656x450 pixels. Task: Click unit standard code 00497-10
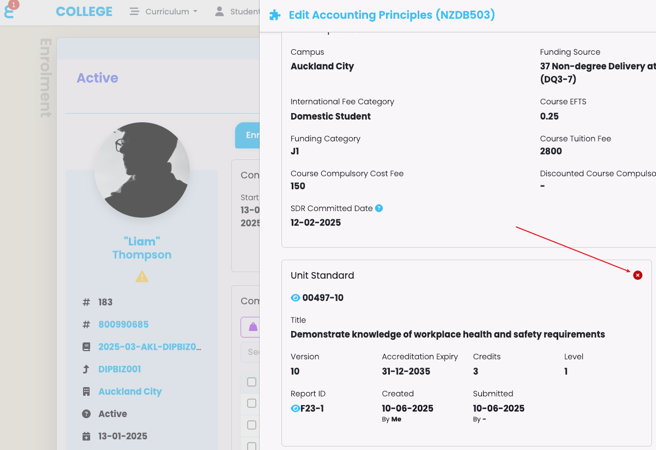323,298
